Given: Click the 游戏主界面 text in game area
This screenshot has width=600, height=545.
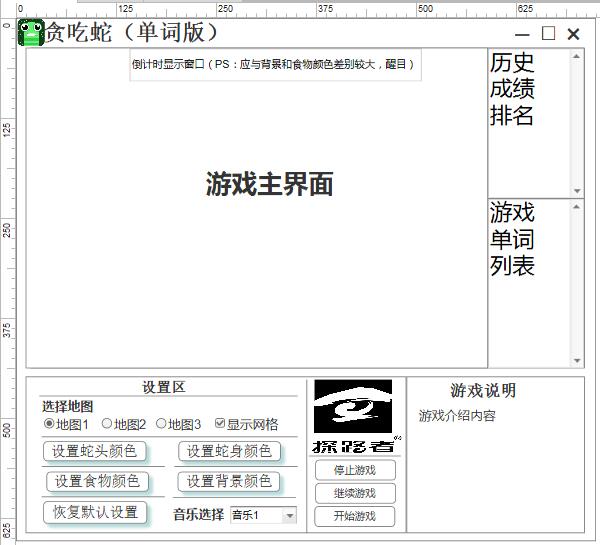Looking at the screenshot, I should point(269,184).
